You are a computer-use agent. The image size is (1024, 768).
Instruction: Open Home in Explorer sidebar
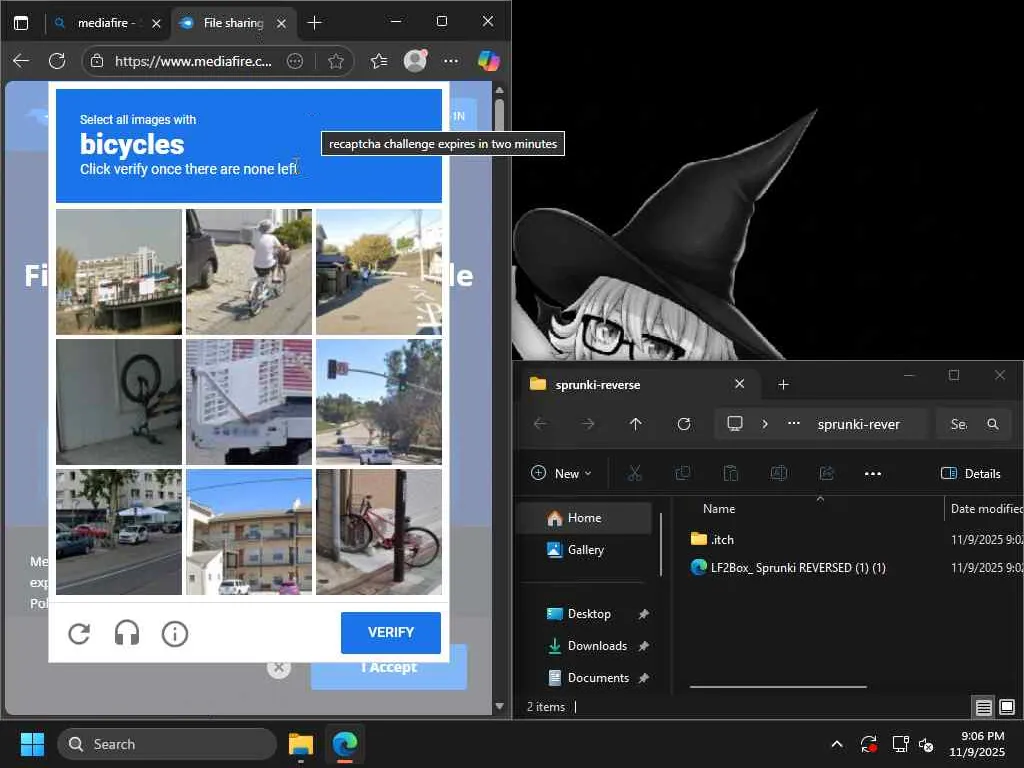click(584, 518)
